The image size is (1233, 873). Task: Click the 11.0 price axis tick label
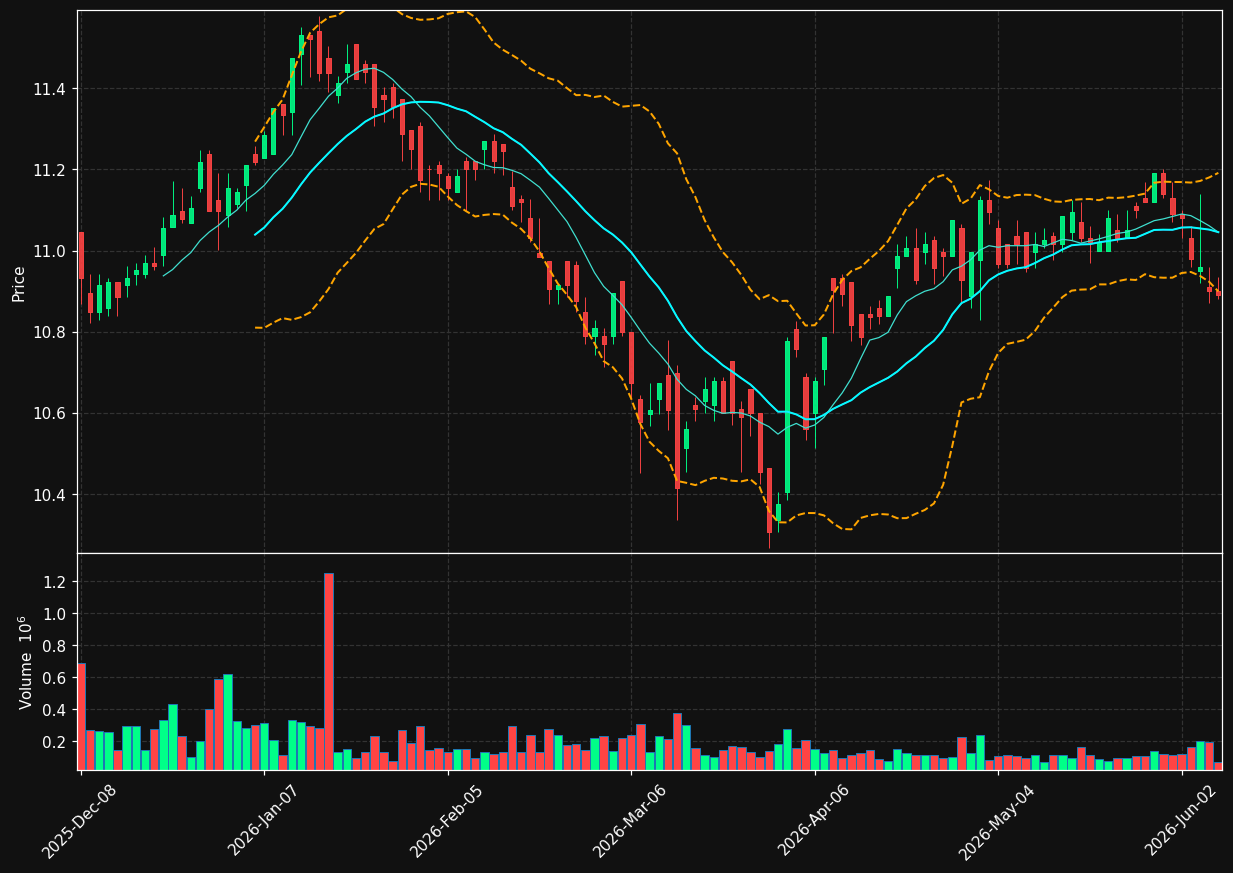tap(49, 251)
